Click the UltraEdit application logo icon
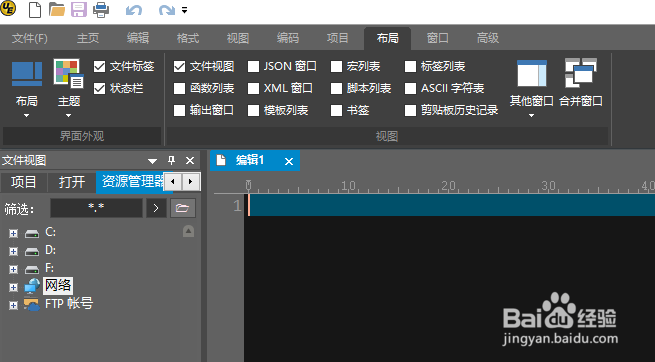Screen dimensions: 655x362 8,8
